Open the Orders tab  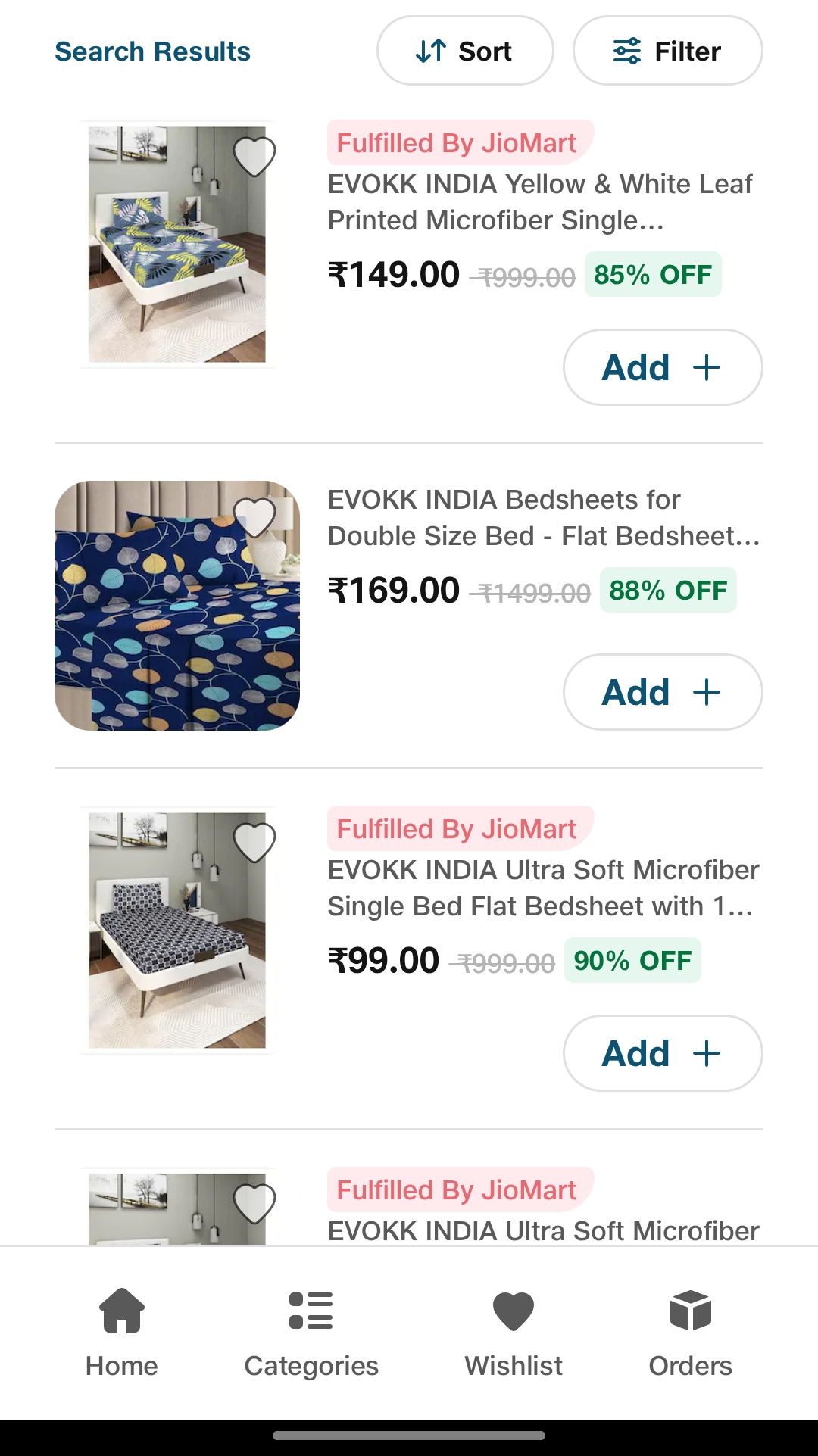click(x=690, y=1333)
